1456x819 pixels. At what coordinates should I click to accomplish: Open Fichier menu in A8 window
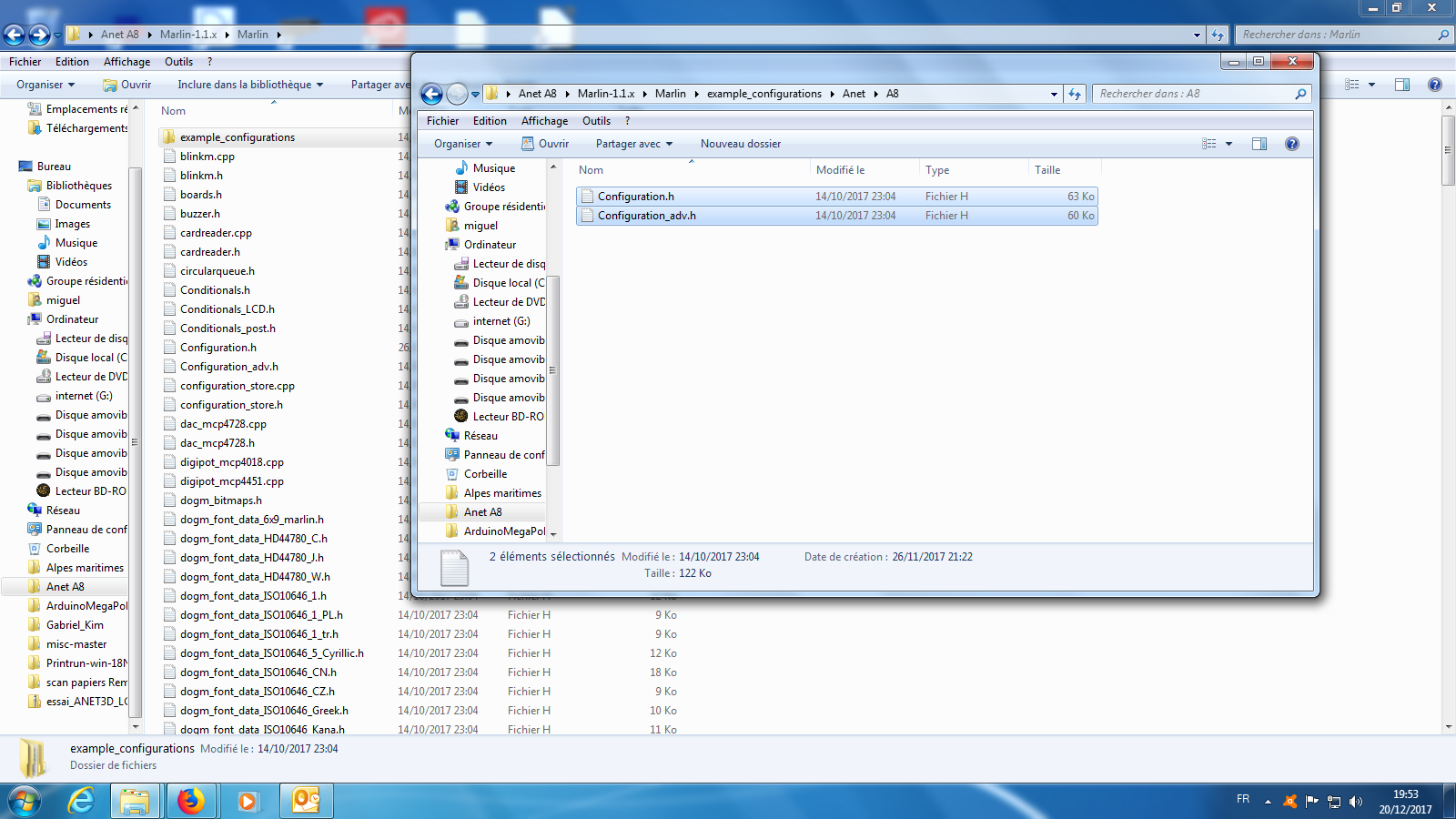442,121
